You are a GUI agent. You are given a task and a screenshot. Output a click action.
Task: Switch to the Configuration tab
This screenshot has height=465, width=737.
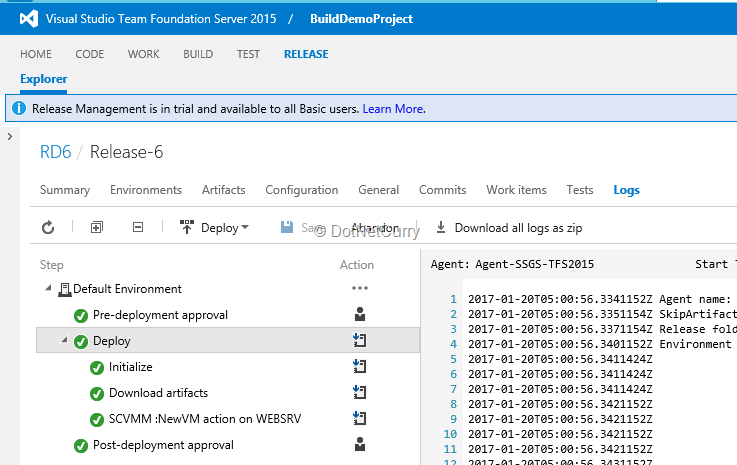(x=302, y=190)
